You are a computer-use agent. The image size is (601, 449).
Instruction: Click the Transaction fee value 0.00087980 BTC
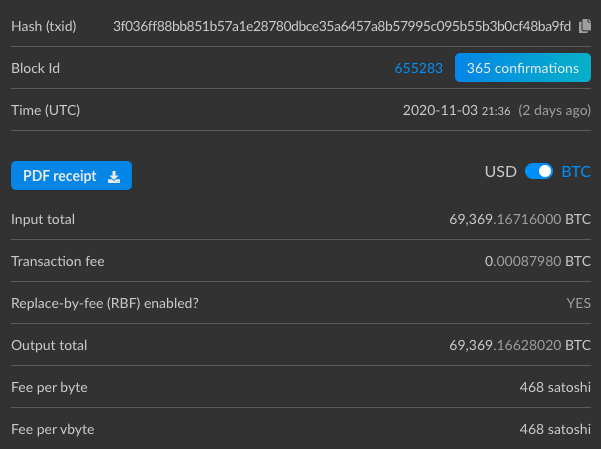(x=537, y=261)
